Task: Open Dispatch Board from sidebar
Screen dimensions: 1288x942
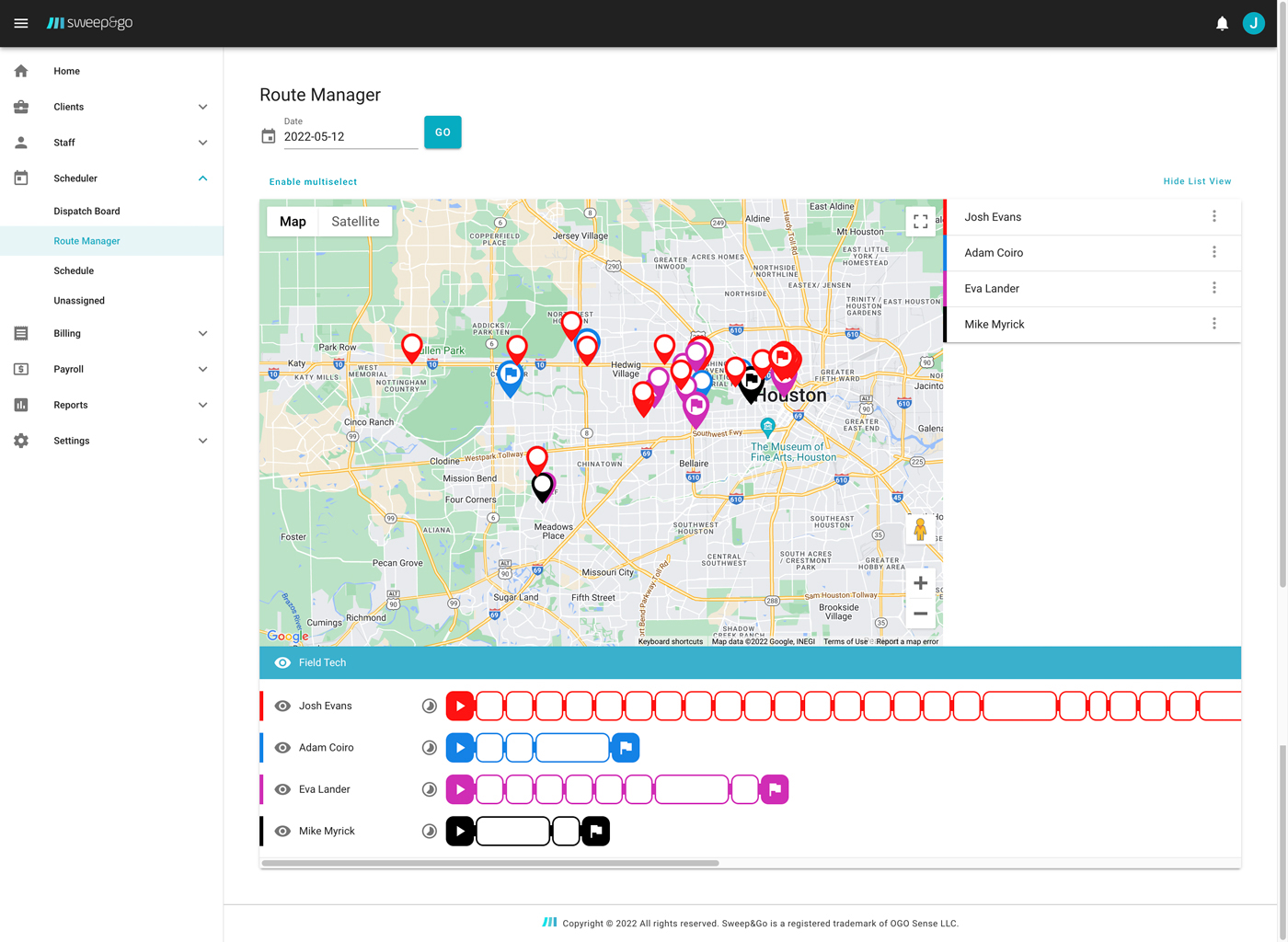Action: point(86,211)
